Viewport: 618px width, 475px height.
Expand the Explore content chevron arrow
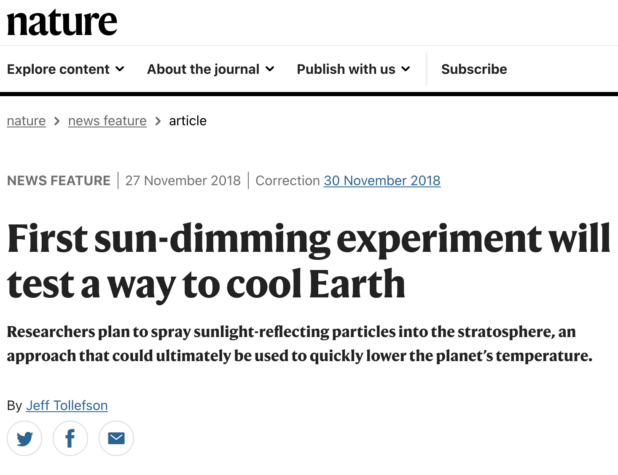coord(120,69)
